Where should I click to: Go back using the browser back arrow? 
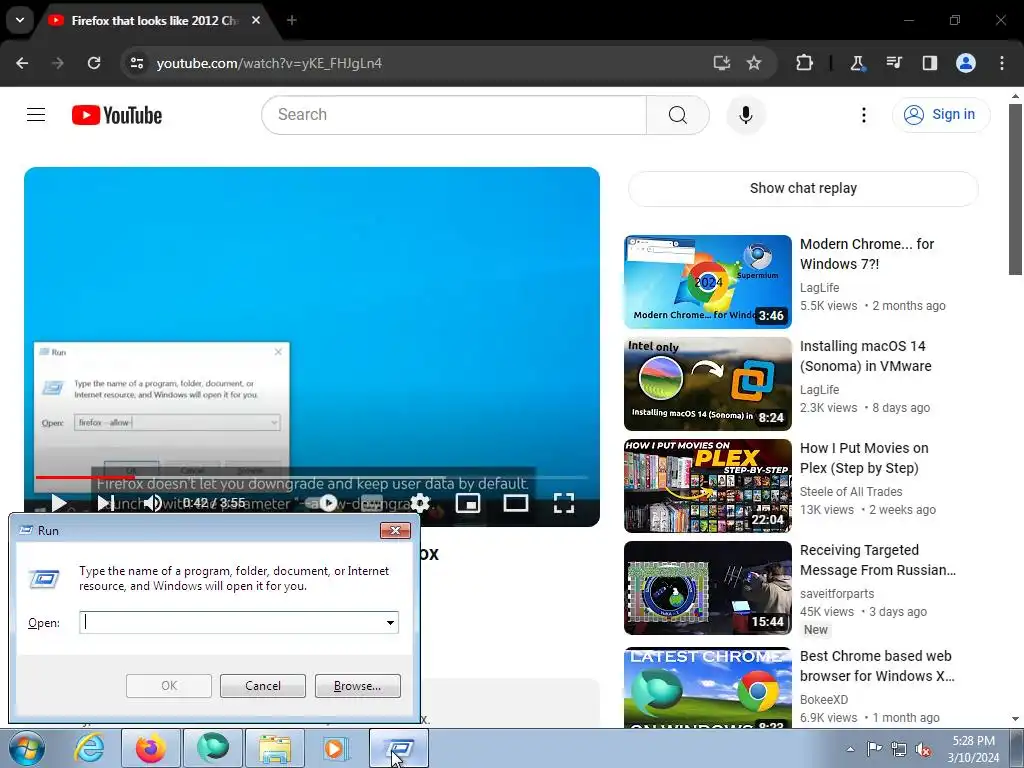click(22, 63)
